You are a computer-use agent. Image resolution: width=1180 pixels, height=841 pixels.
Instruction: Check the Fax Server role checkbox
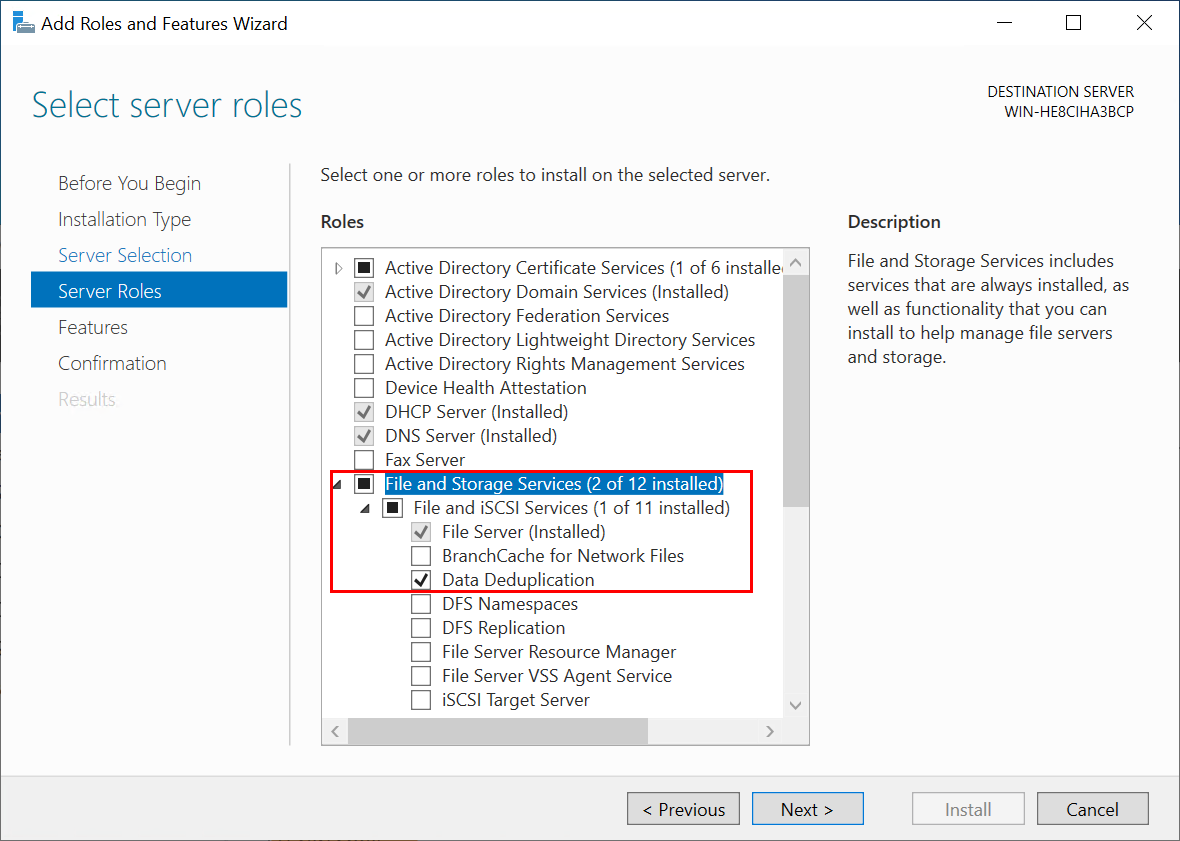click(364, 460)
